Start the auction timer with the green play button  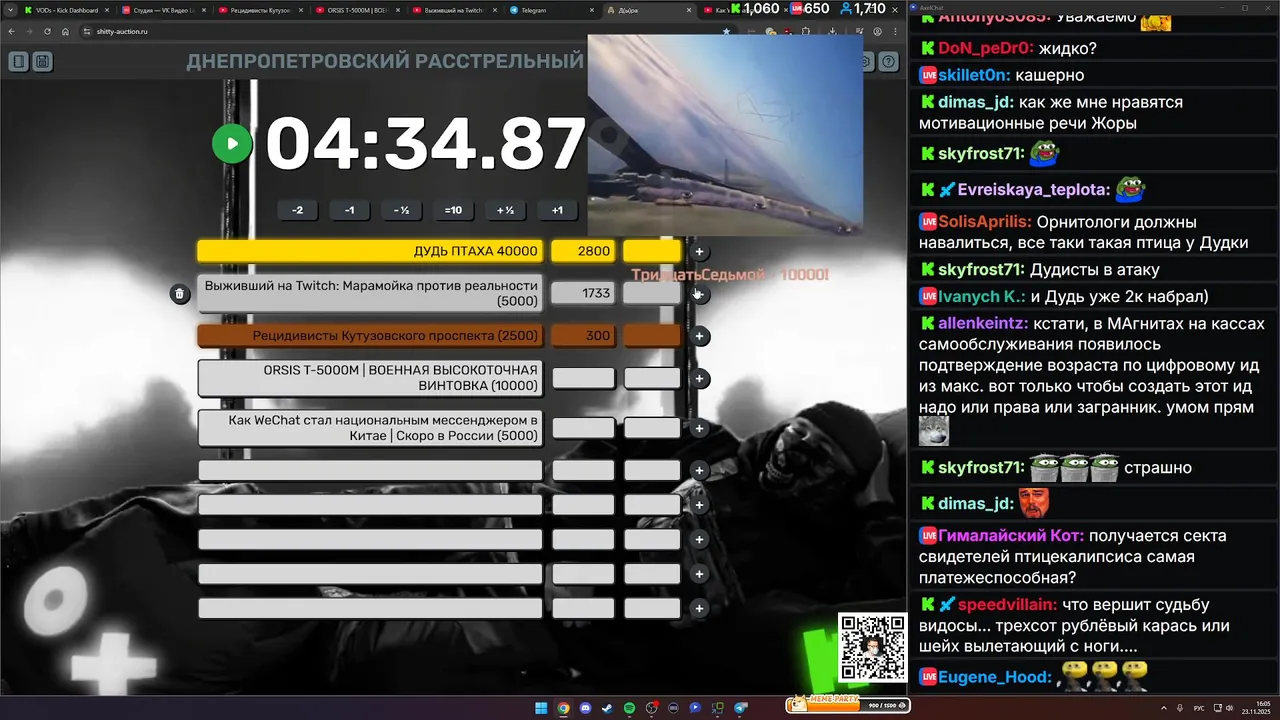232,144
